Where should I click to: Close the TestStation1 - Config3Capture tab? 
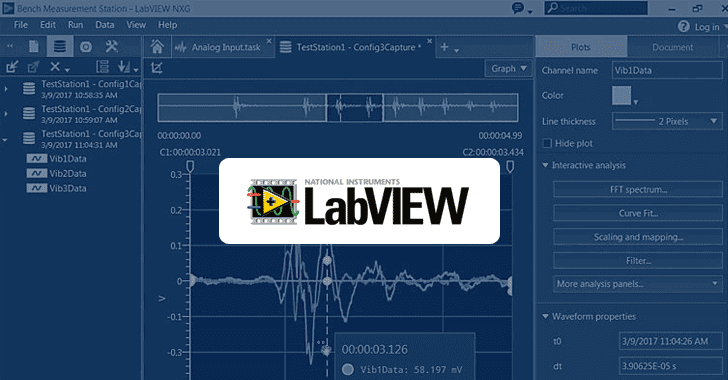click(429, 41)
